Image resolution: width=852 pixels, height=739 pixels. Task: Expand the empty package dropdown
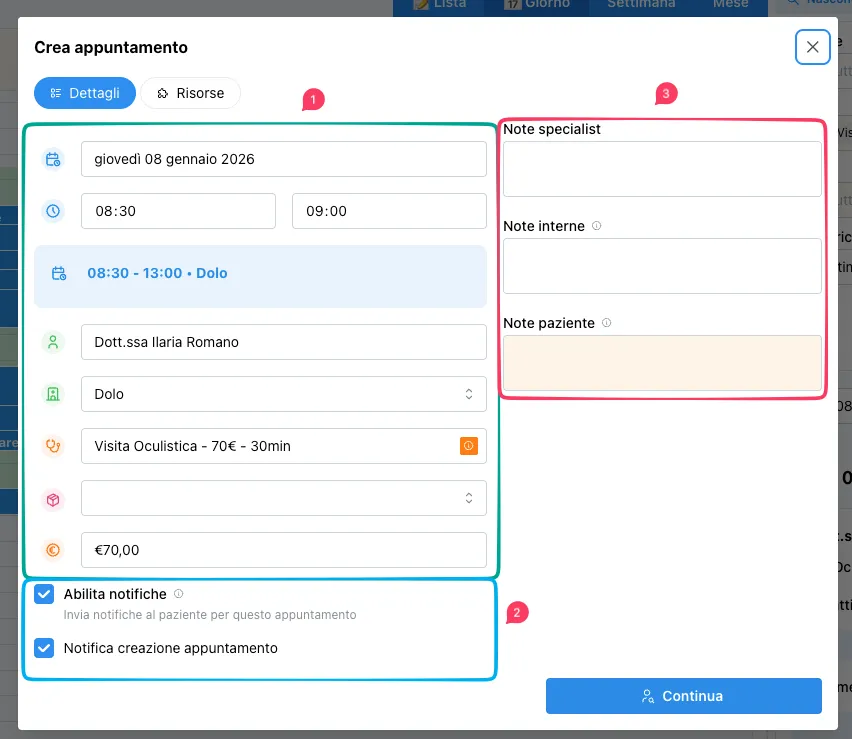coord(283,498)
